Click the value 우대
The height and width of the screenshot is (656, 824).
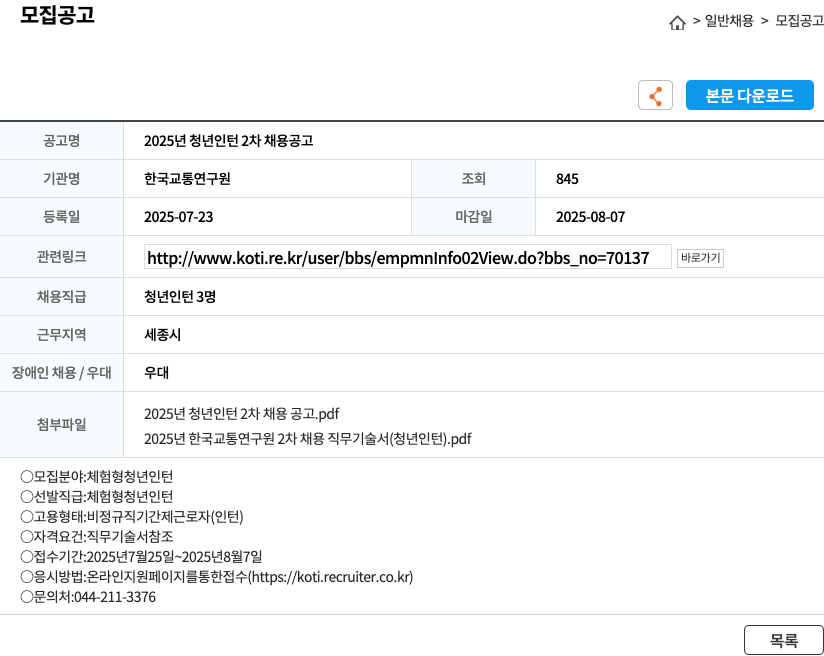(157, 372)
